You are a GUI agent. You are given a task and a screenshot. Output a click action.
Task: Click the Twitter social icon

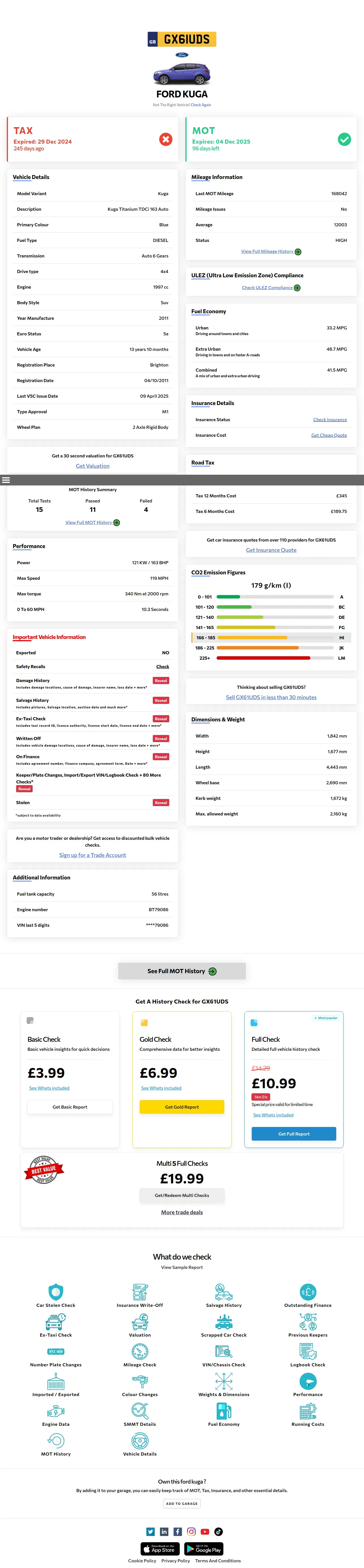pos(151,1531)
